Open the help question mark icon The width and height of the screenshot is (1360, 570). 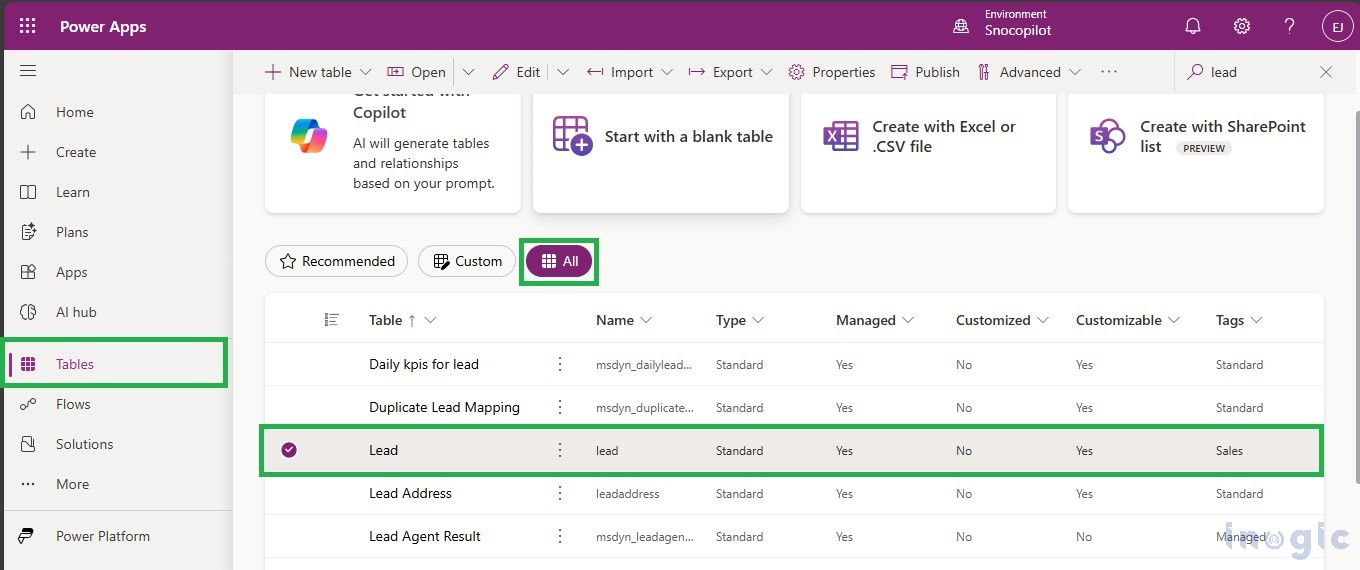pos(1290,26)
